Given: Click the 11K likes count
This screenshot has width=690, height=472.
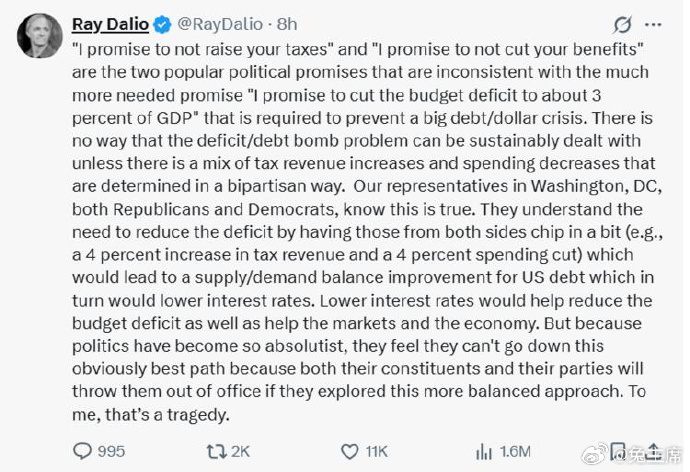Looking at the screenshot, I should 376,451.
